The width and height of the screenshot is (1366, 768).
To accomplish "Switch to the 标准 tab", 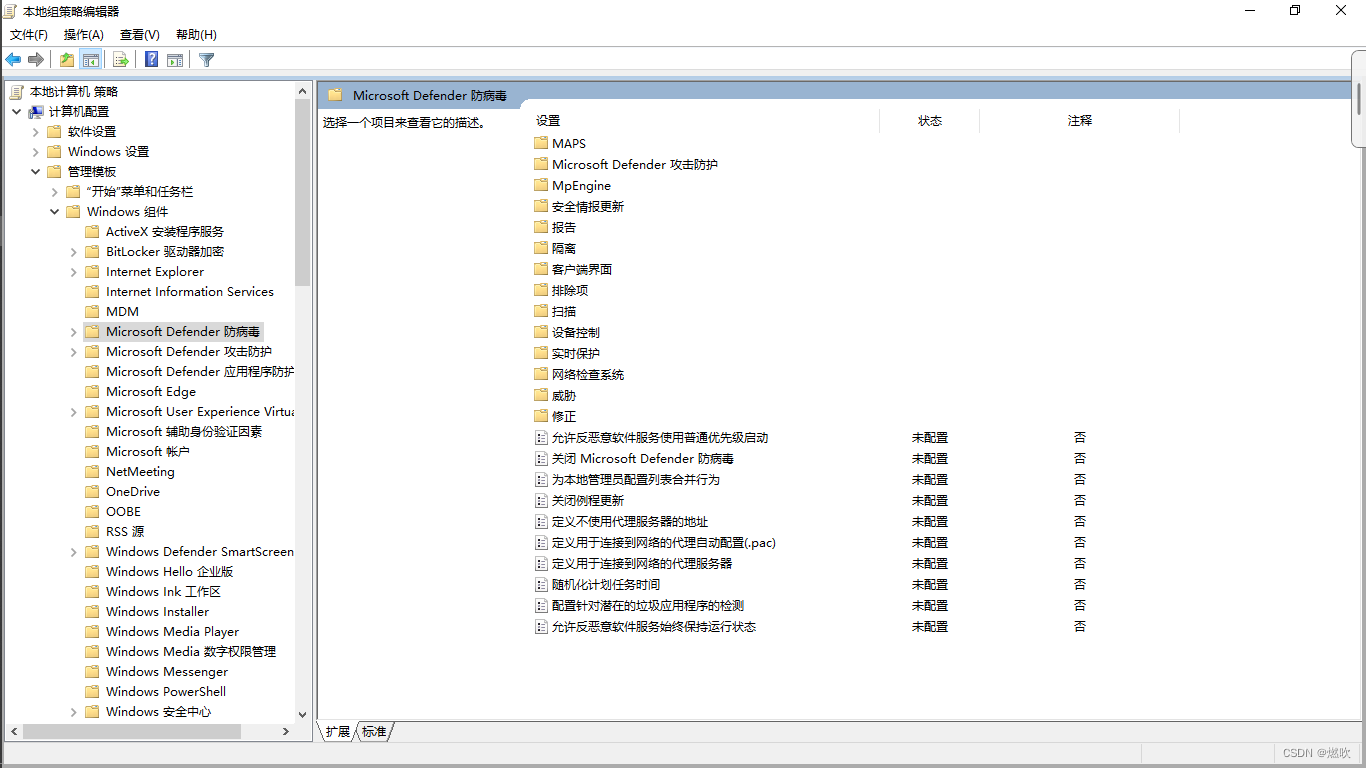I will click(x=374, y=732).
